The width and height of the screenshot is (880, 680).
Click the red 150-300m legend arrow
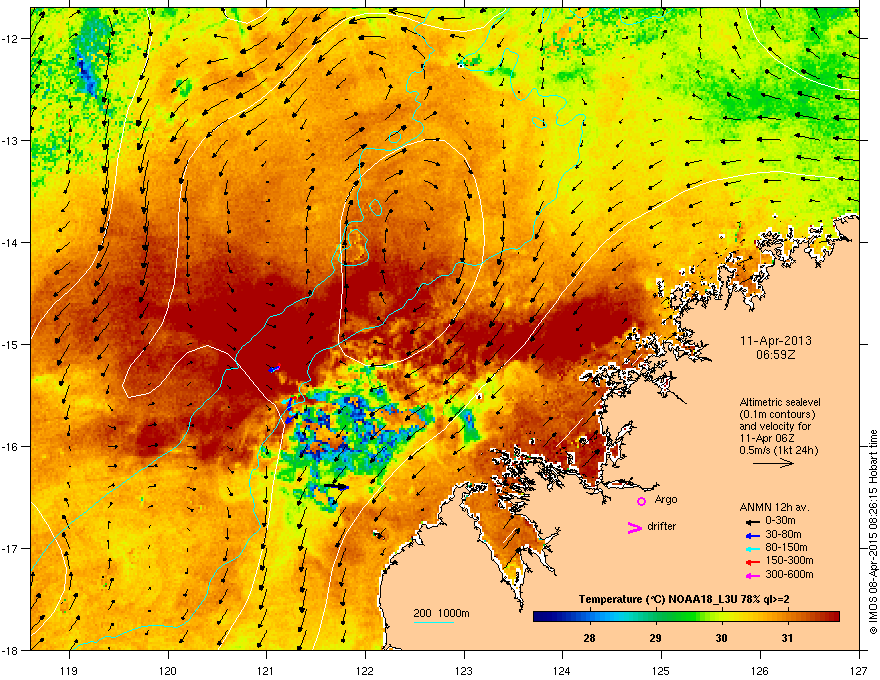(x=753, y=562)
